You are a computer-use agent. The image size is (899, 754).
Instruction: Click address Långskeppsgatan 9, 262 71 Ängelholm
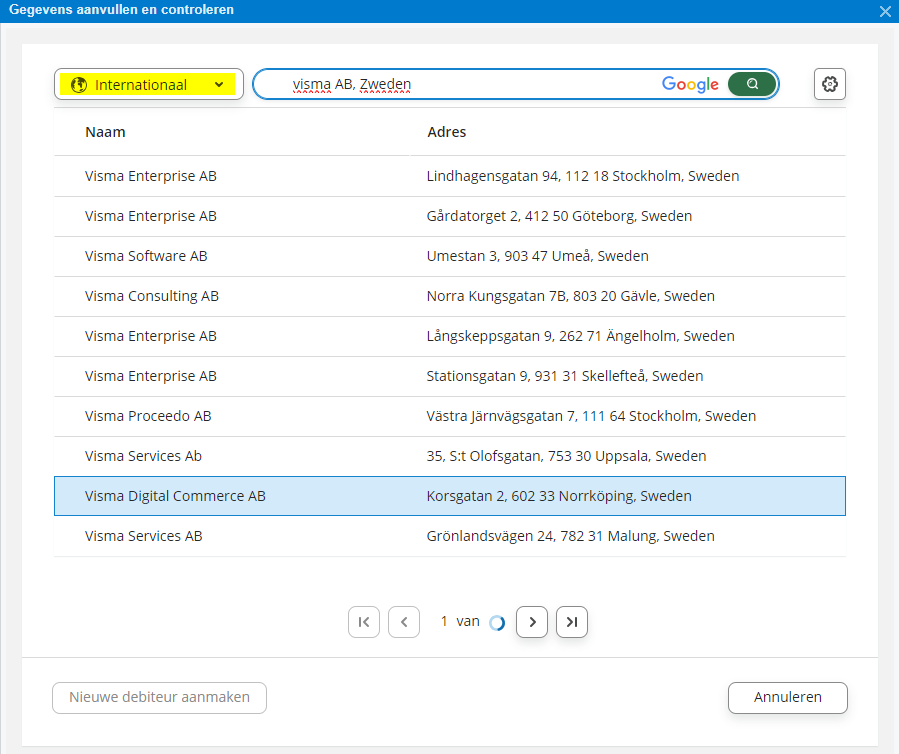tap(581, 336)
